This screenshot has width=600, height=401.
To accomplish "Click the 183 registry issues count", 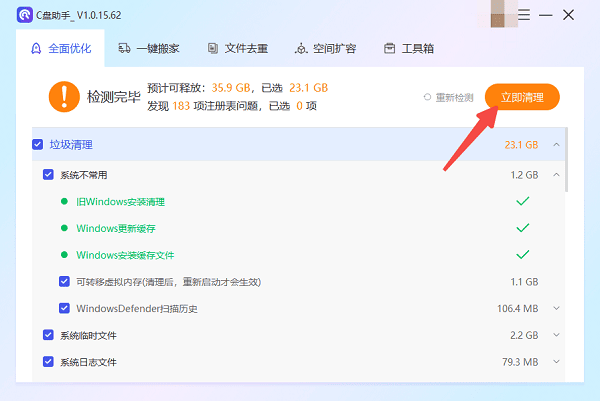I will coord(181,106).
